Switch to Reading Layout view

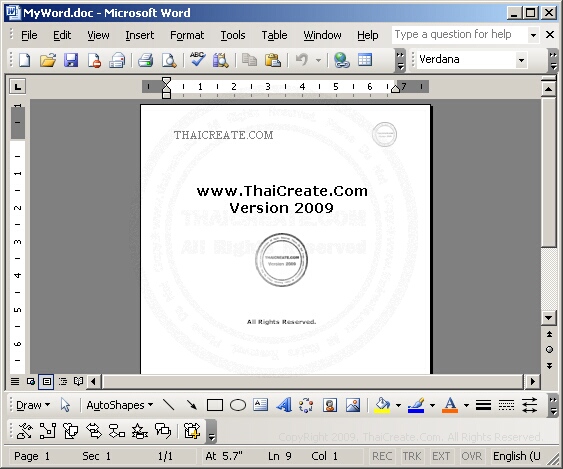tap(78, 381)
